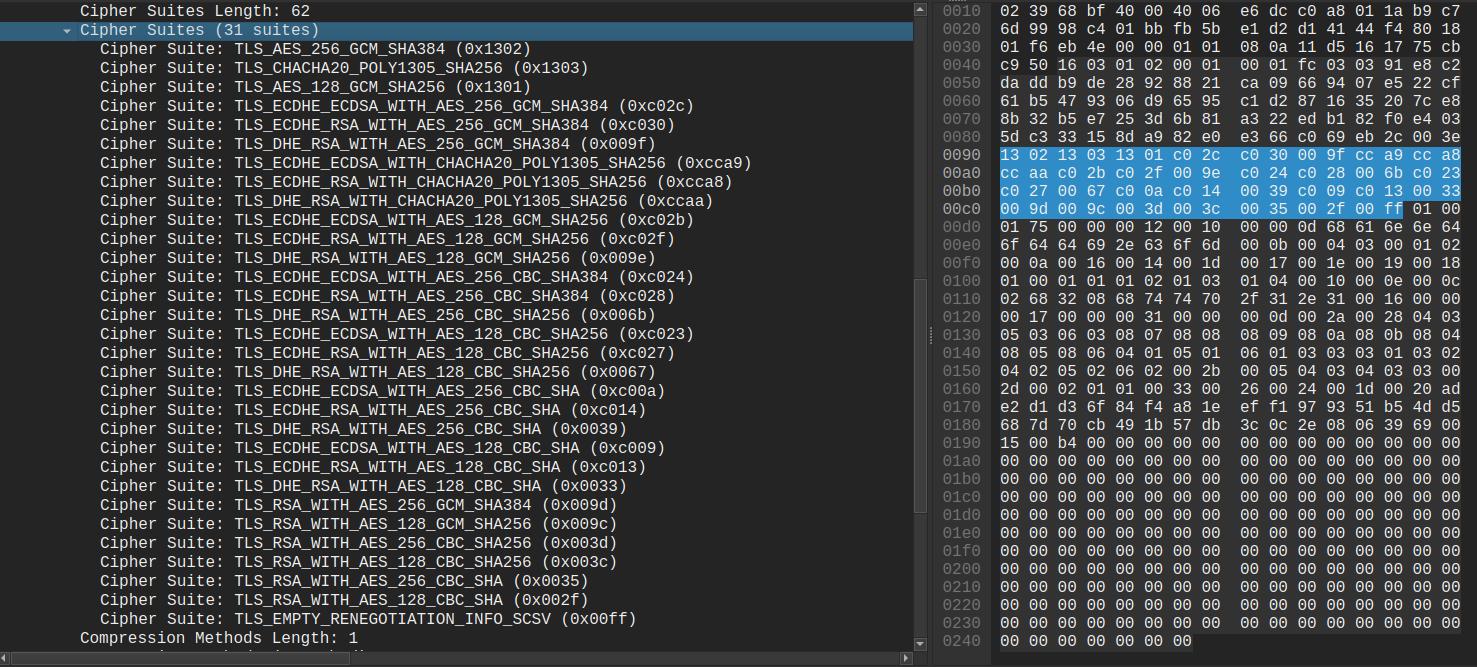
Task: Select cipher suite TLS_AES_128_GCM_SHA256 (0x1301)
Action: click(x=456, y=87)
